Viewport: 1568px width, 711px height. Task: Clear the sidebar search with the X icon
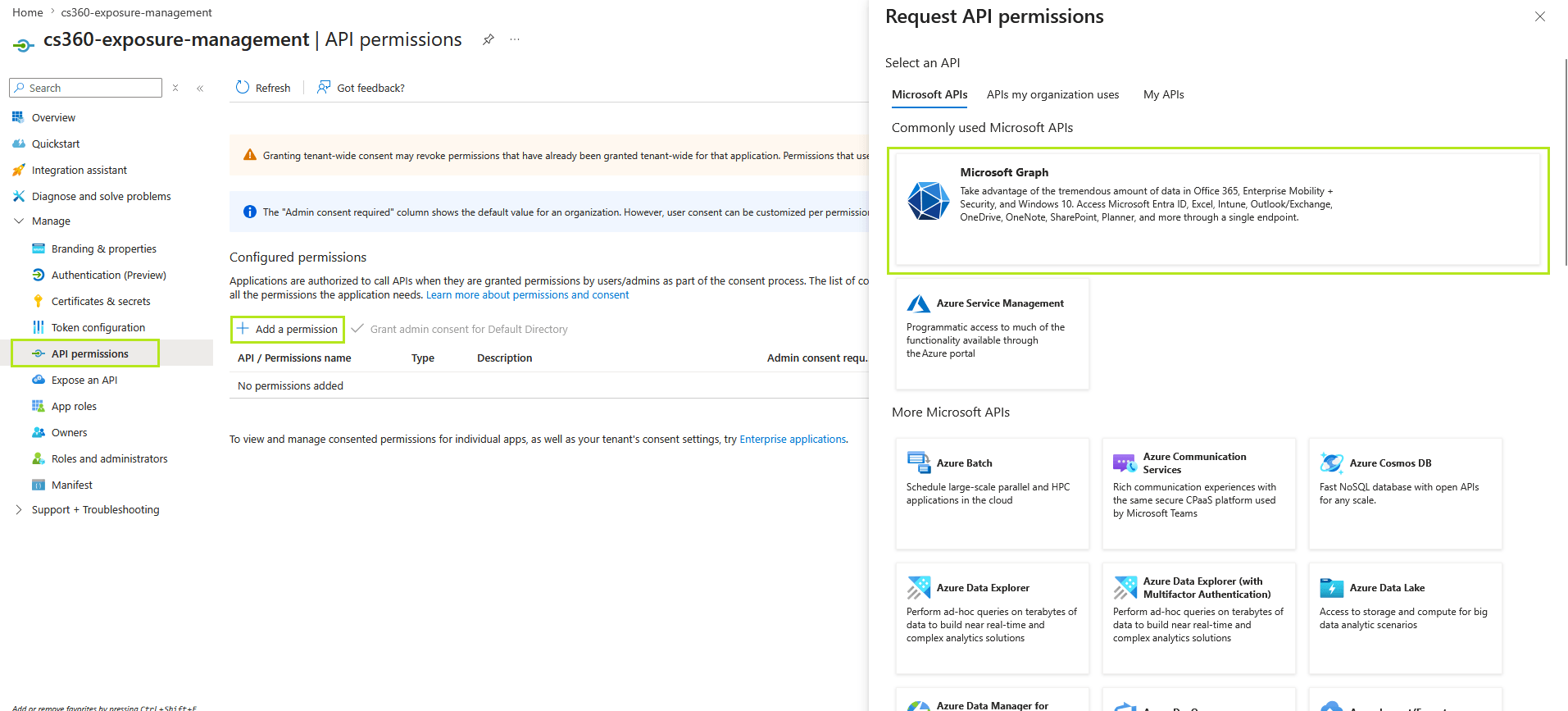[175, 88]
